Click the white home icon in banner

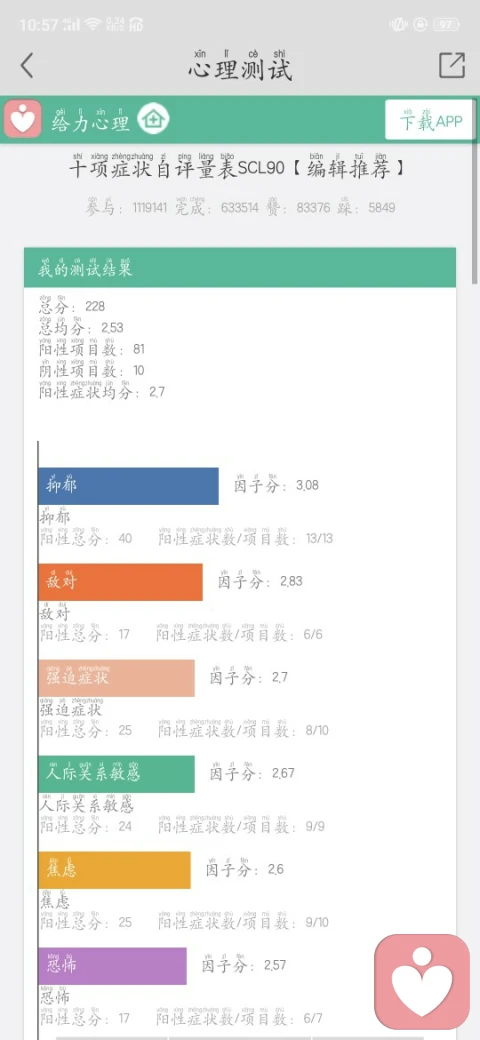point(153,120)
